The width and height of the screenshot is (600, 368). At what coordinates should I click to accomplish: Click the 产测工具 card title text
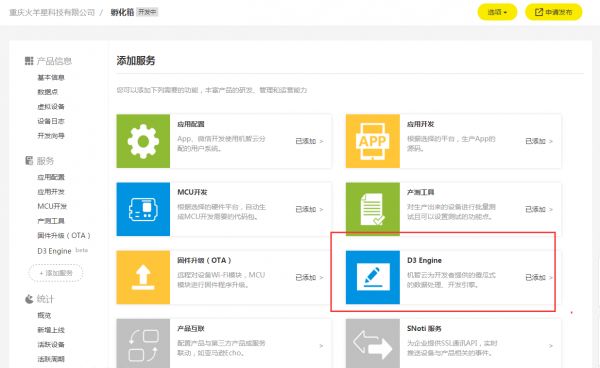(421, 192)
